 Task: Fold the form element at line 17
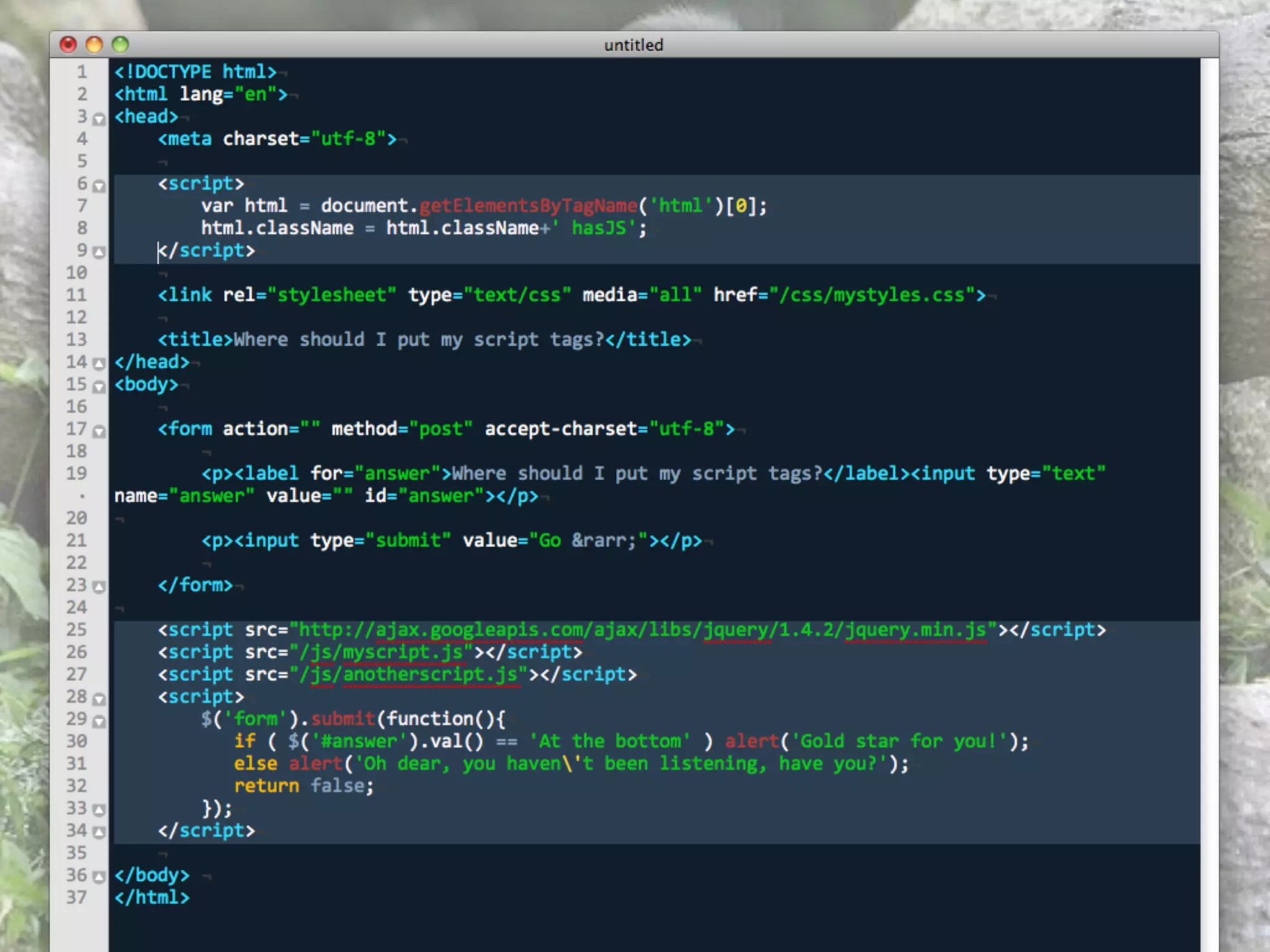pyautogui.click(x=99, y=431)
